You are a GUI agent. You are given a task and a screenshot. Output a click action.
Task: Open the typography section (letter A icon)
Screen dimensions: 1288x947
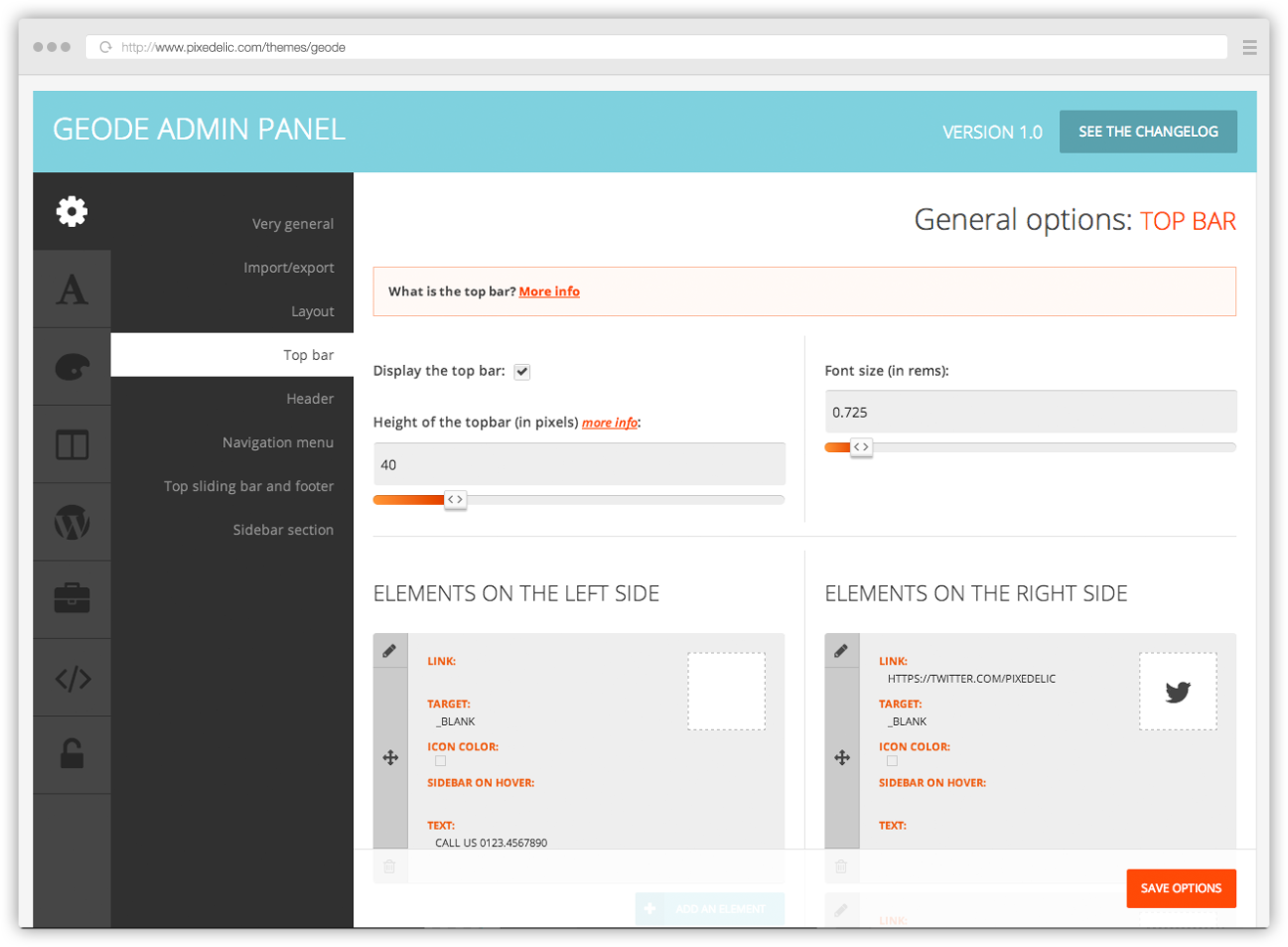pyautogui.click(x=71, y=290)
